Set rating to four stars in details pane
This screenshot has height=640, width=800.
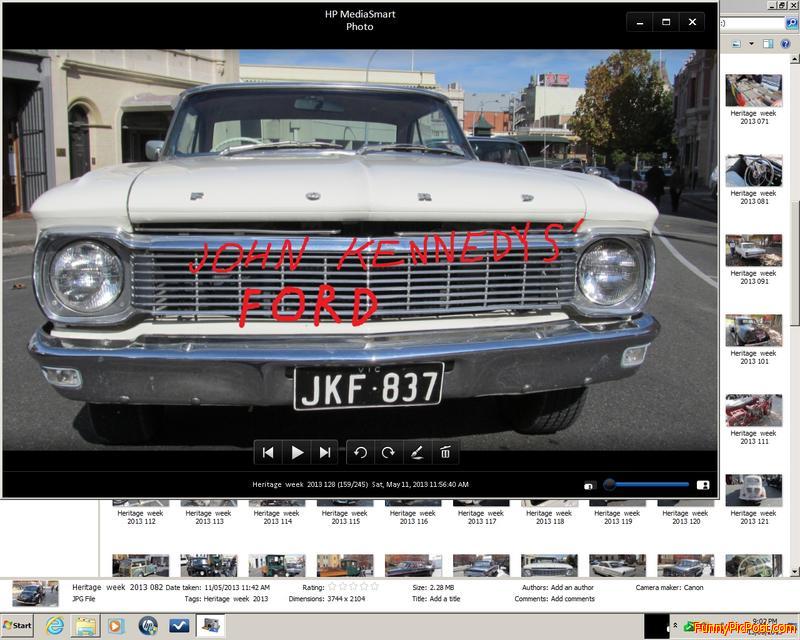[x=364, y=587]
